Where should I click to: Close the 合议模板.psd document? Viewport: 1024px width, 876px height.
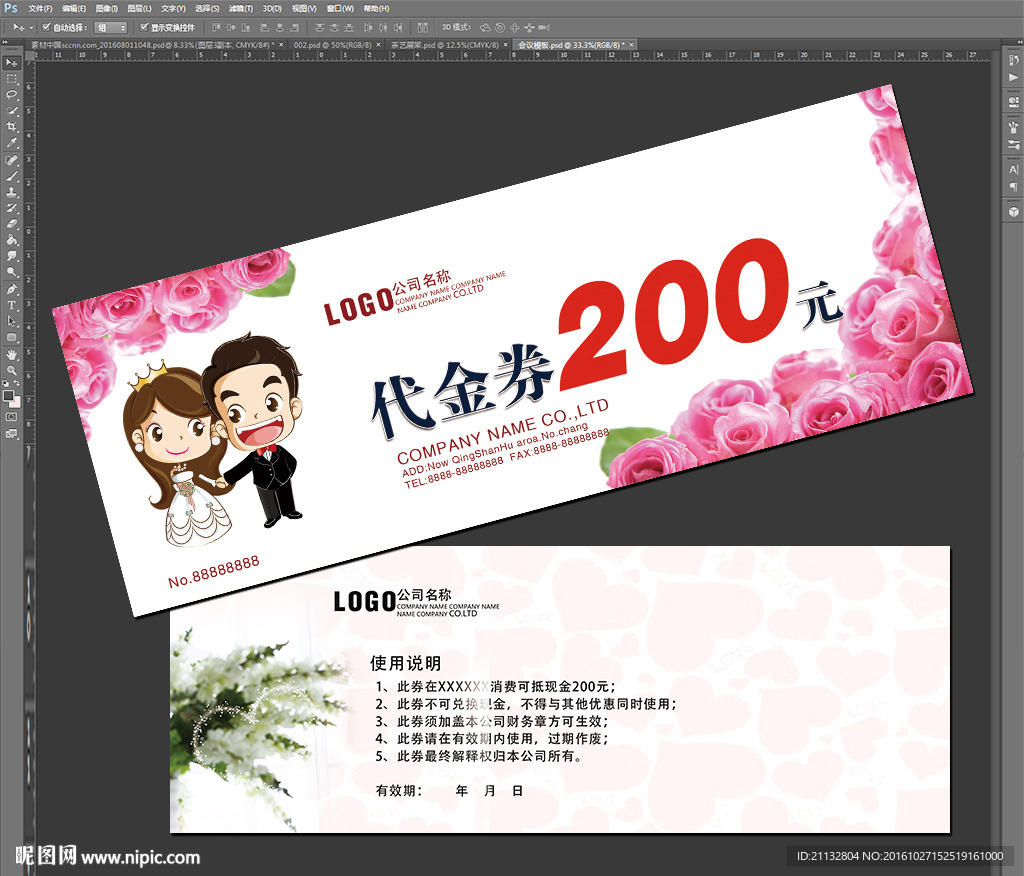[631, 45]
